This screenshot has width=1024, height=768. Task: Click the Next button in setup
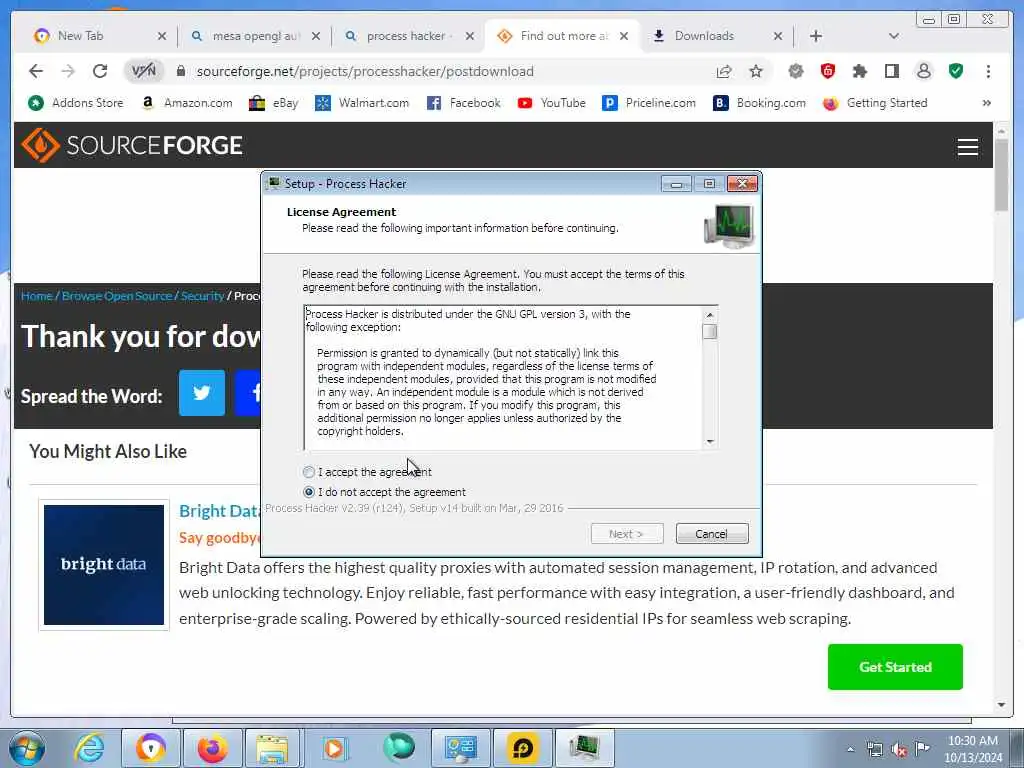(x=627, y=534)
